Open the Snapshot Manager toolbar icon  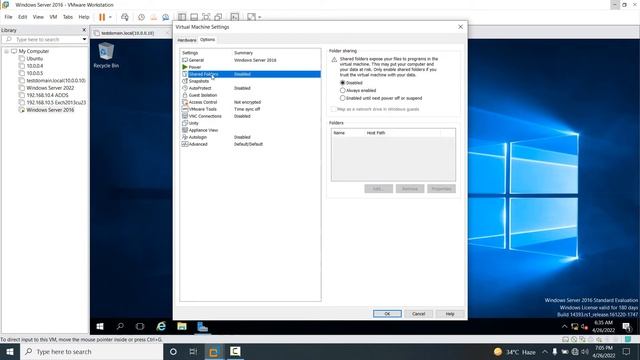(166, 17)
